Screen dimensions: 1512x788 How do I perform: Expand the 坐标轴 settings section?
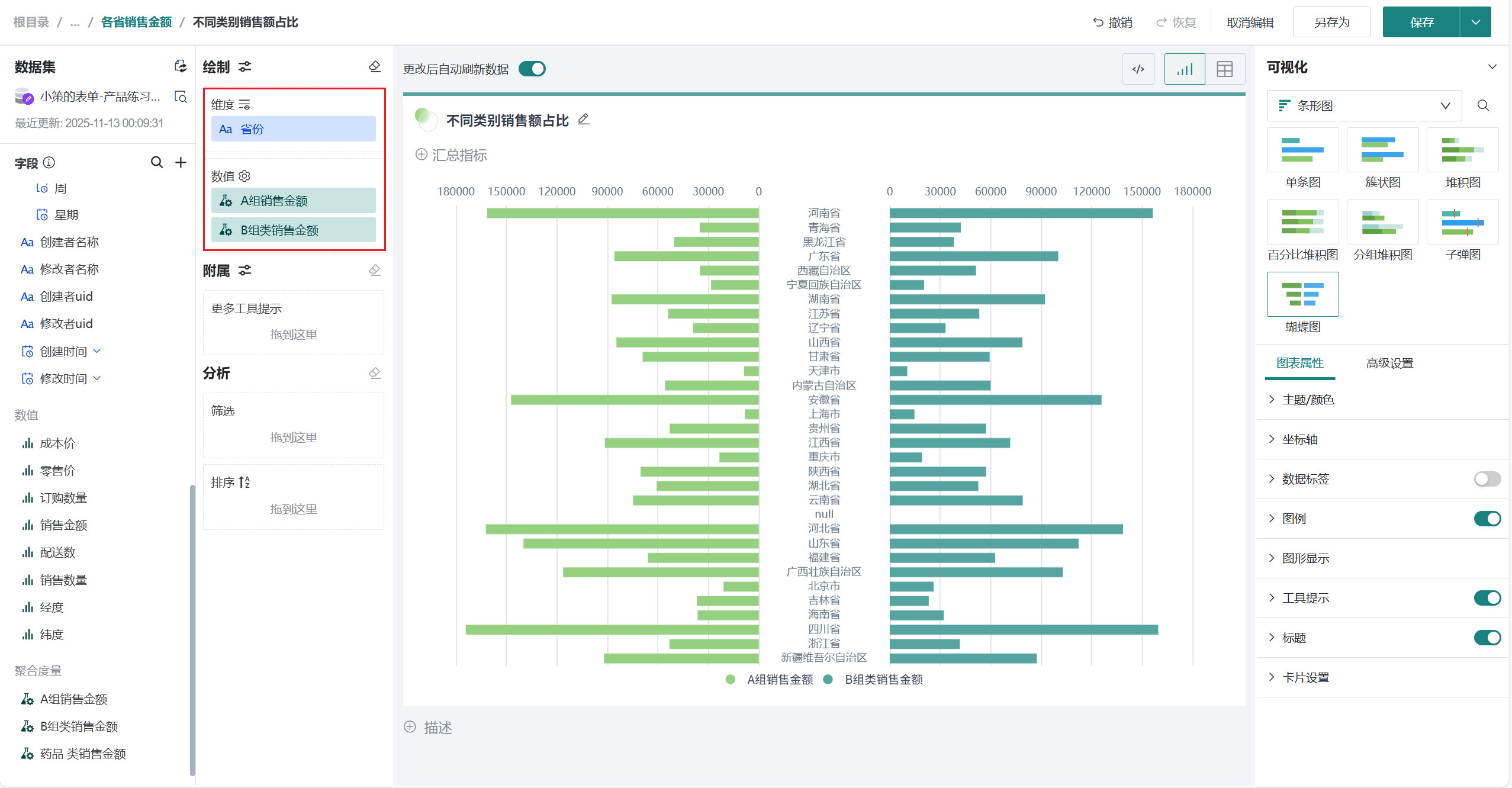[x=1299, y=439]
